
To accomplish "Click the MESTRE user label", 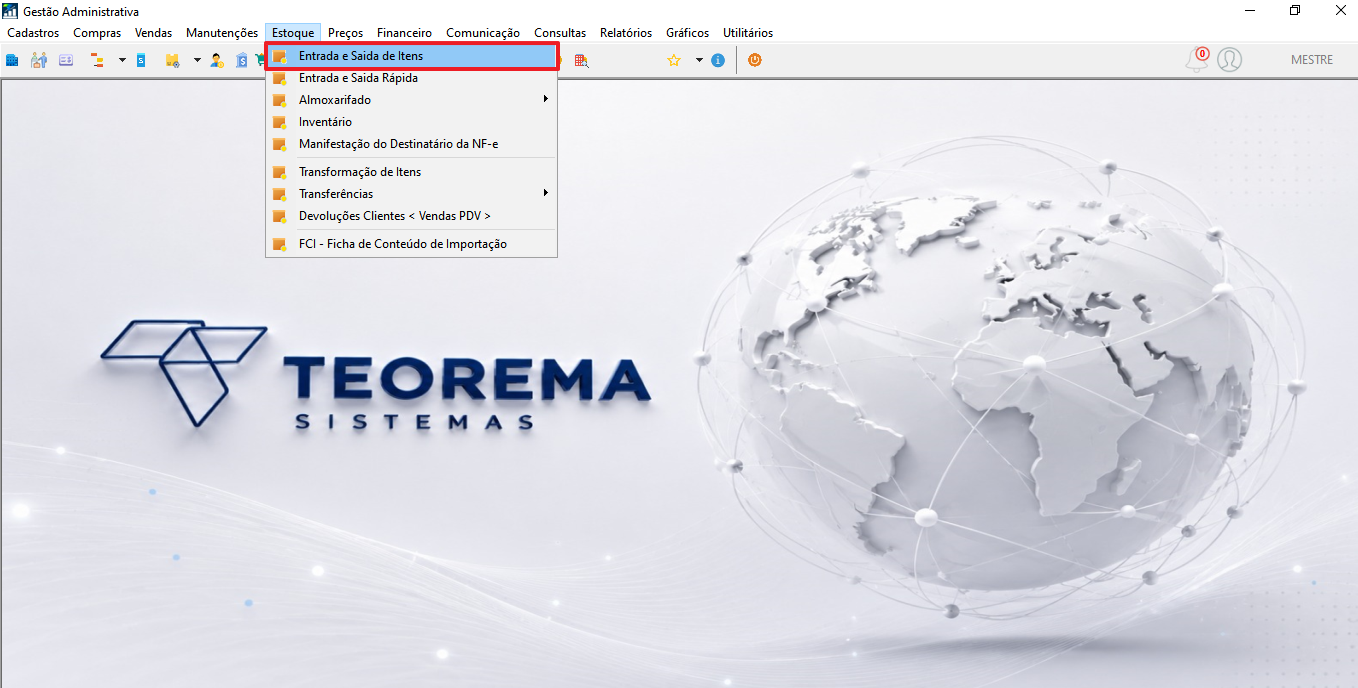I will click(x=1312, y=60).
